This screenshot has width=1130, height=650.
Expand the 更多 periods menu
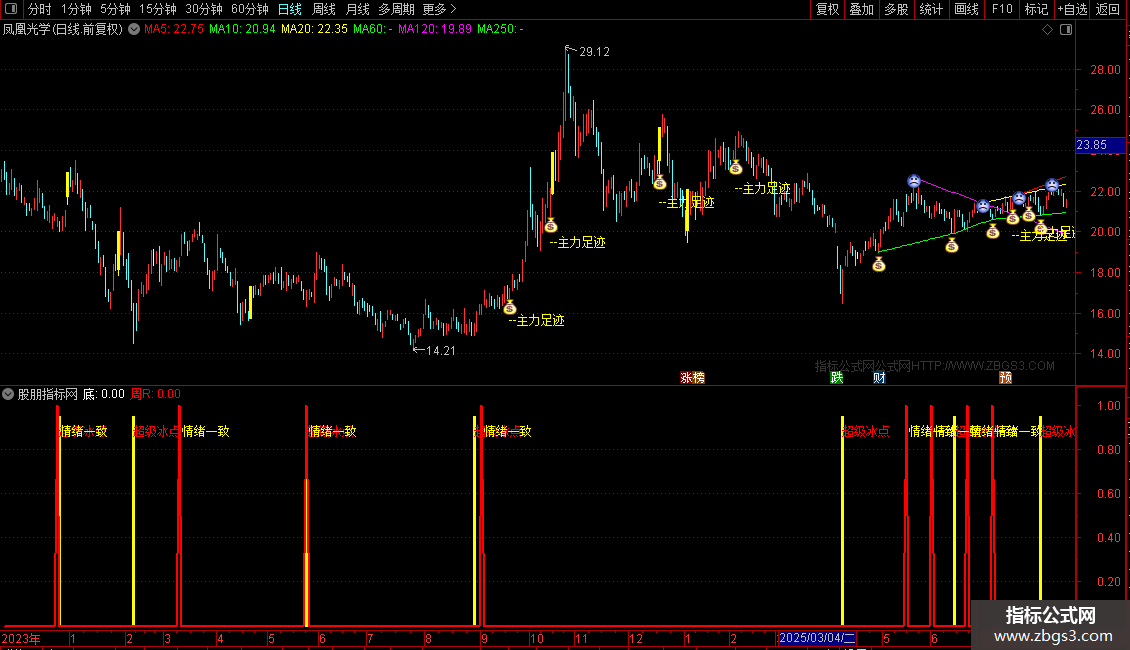coord(440,9)
